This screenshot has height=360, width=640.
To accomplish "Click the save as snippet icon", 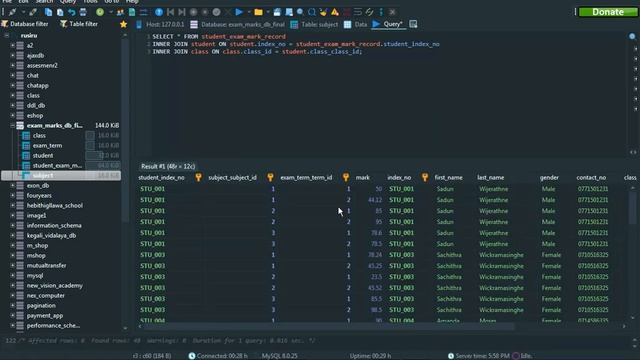I will pyautogui.click(x=289, y=12).
